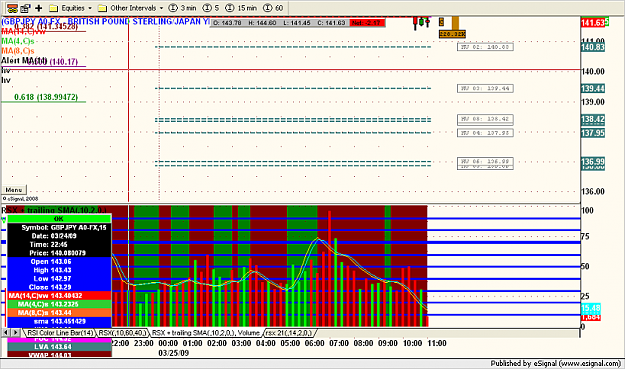
Task: Switch to the 3 min interval
Action: [183, 8]
